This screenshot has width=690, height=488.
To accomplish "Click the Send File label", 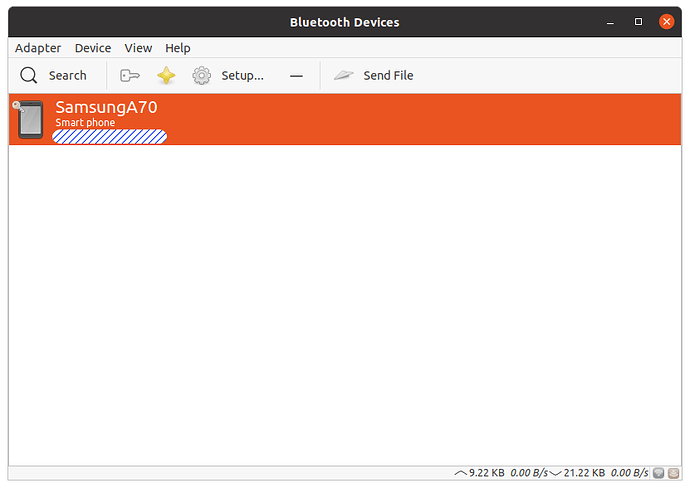I will (388, 76).
